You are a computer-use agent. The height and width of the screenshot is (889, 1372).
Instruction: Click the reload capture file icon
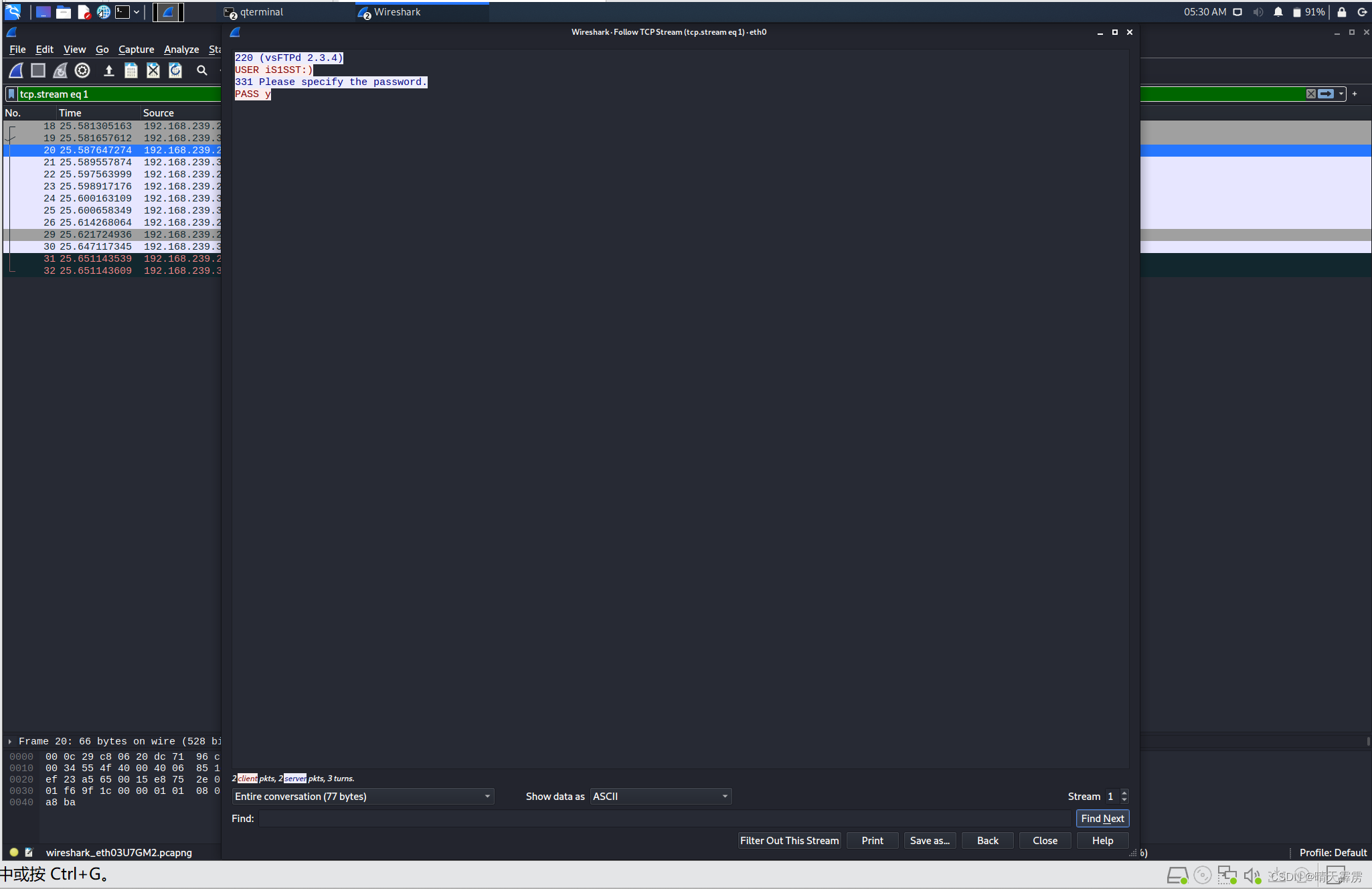[175, 70]
